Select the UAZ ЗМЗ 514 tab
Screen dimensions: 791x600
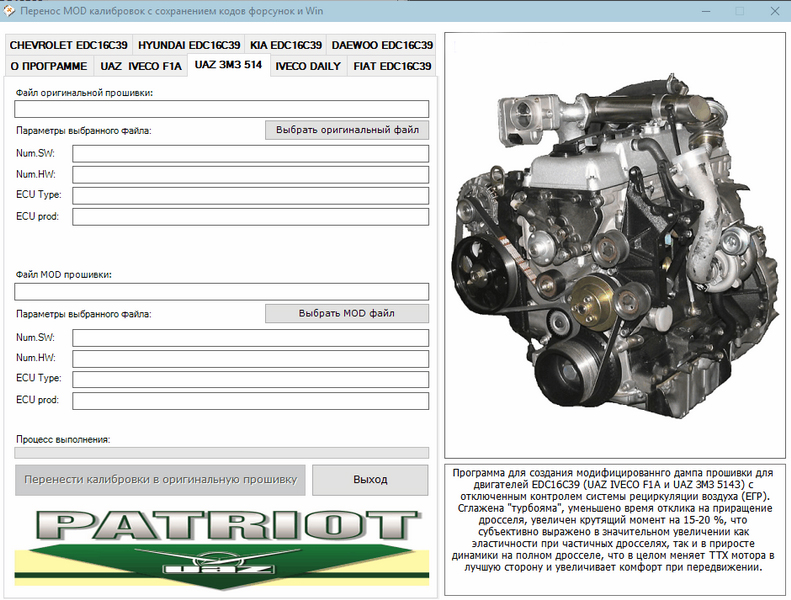point(229,65)
